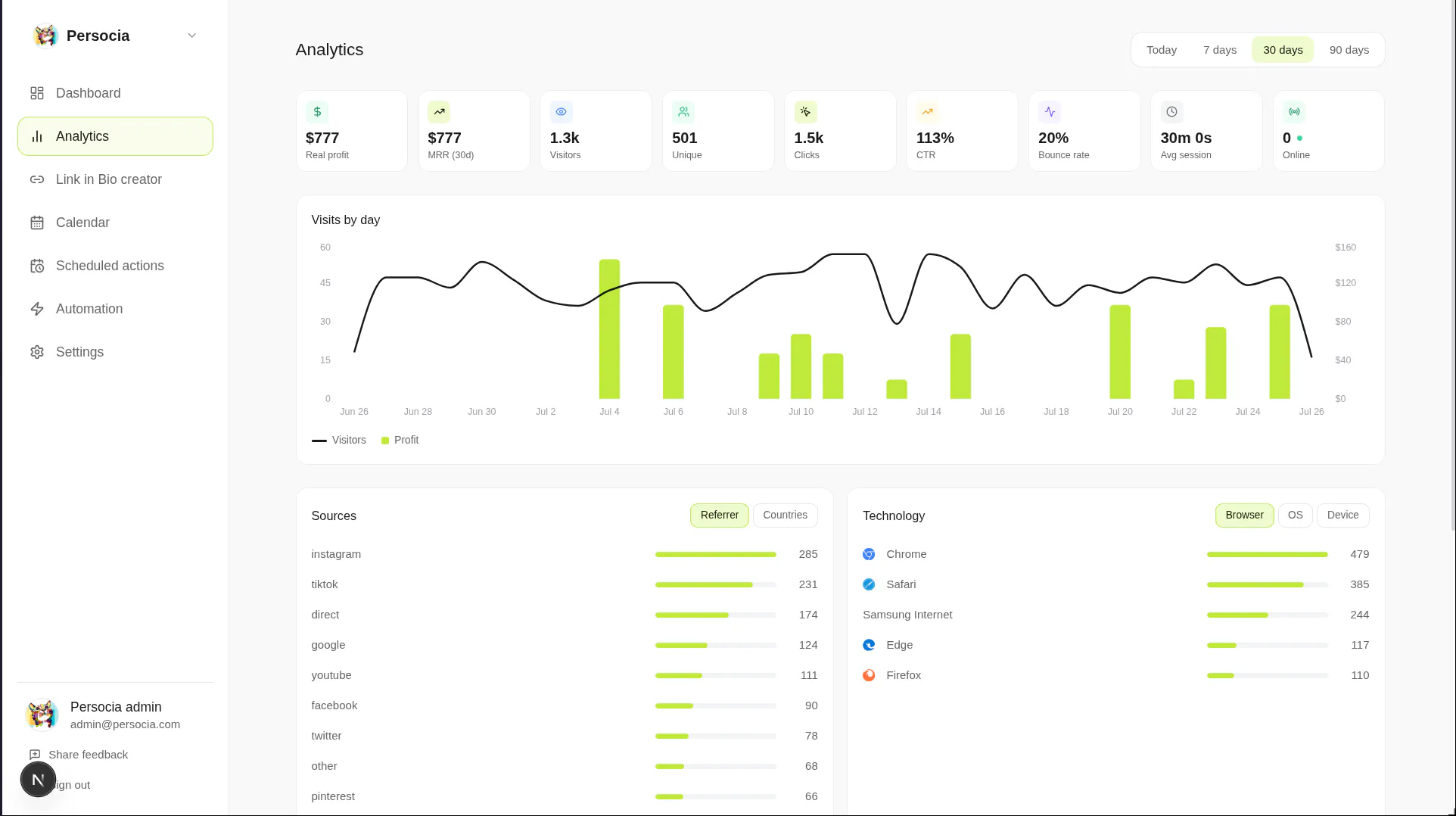Click the dollar icon on Real profit card

(x=317, y=112)
